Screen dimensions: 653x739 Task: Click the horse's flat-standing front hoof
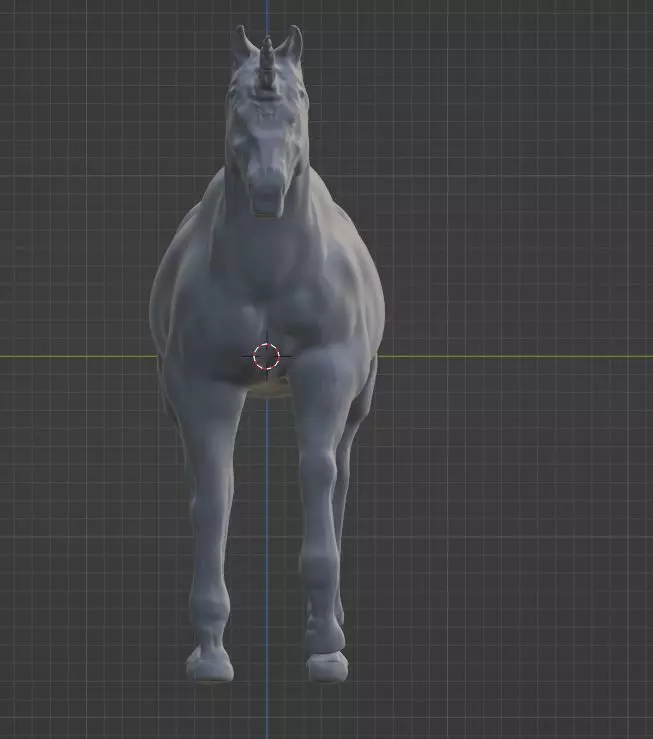(210, 664)
